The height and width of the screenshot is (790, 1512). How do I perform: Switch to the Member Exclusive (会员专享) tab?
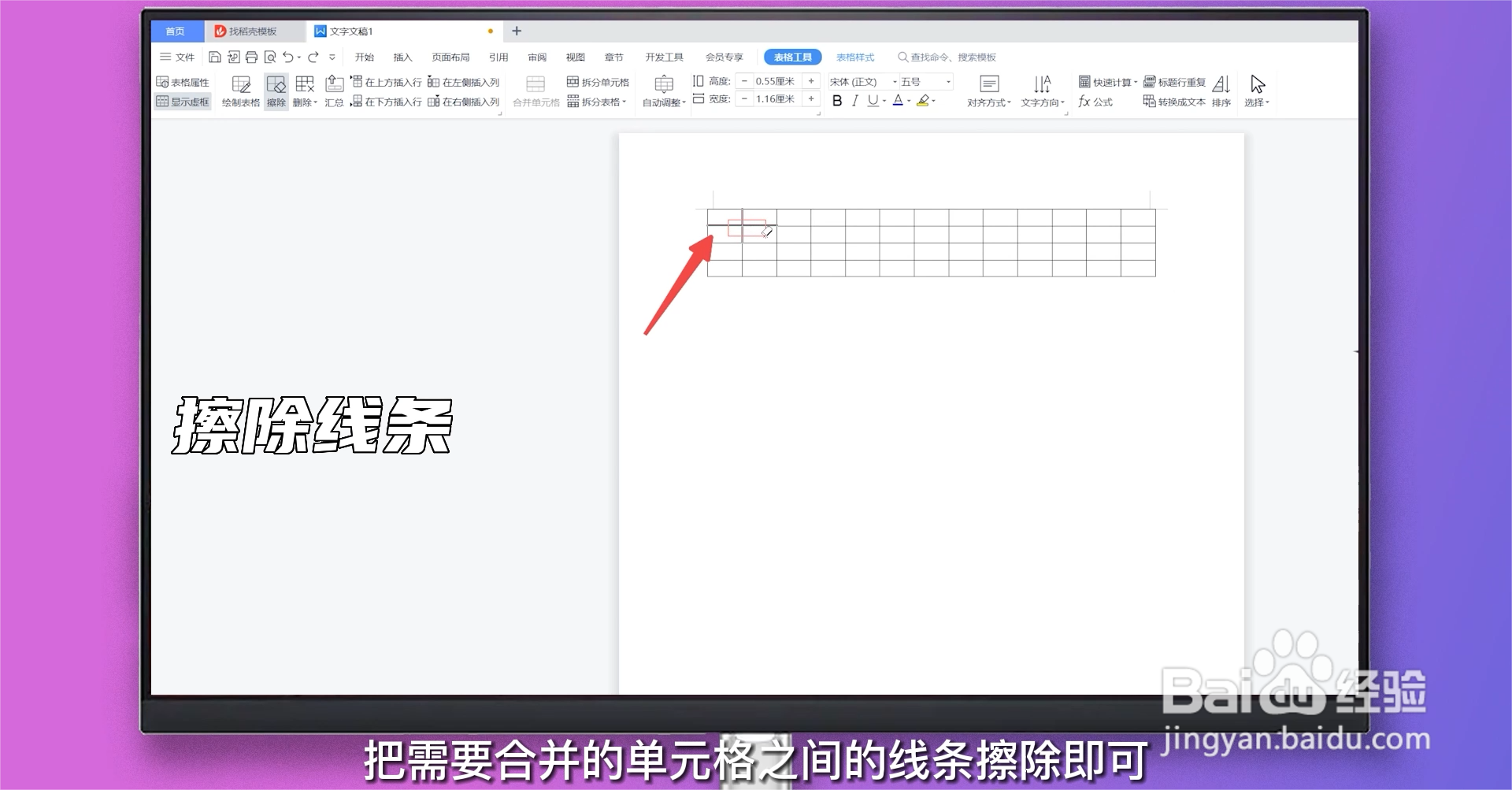point(724,57)
